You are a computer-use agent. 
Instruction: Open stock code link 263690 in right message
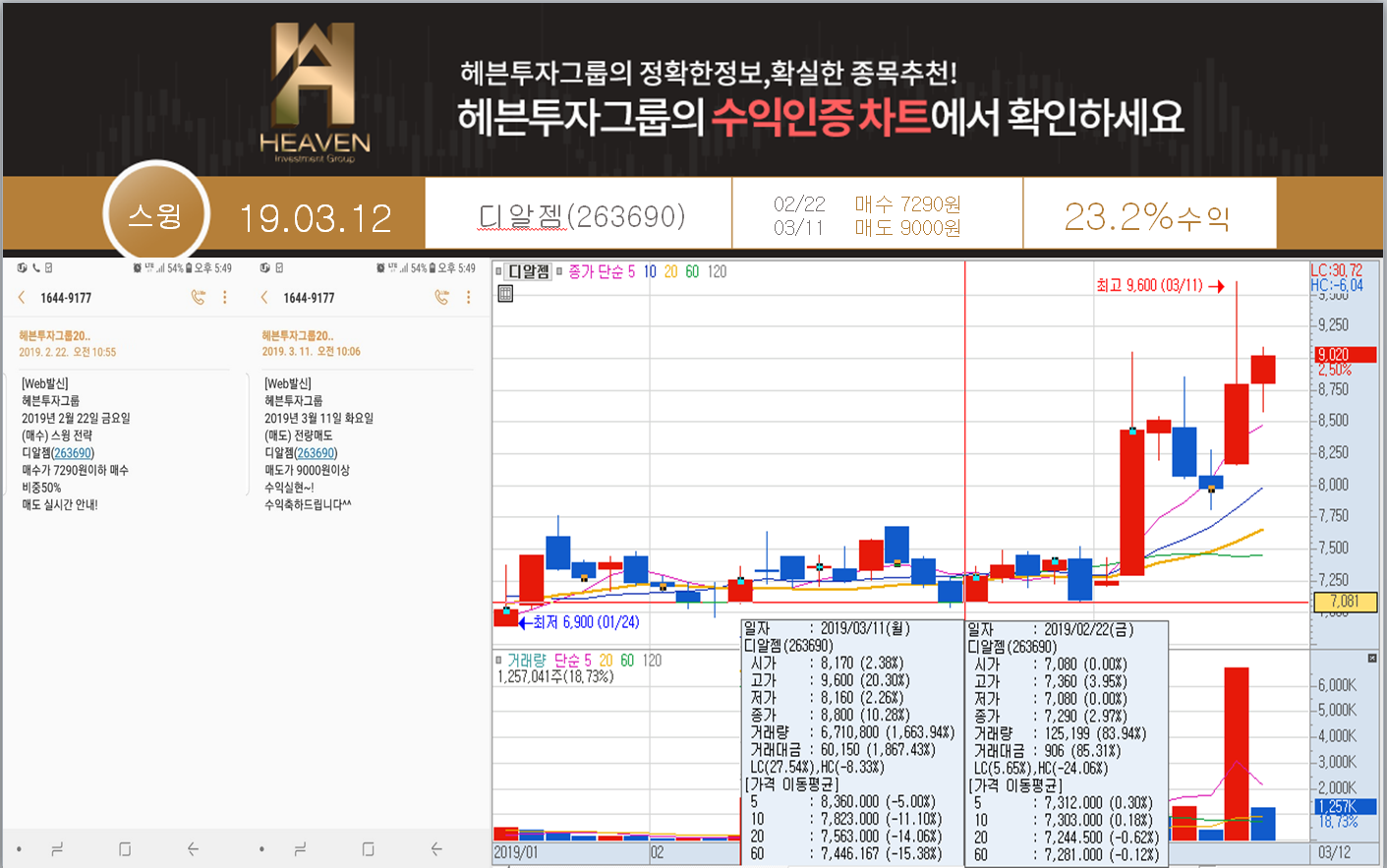click(316, 453)
